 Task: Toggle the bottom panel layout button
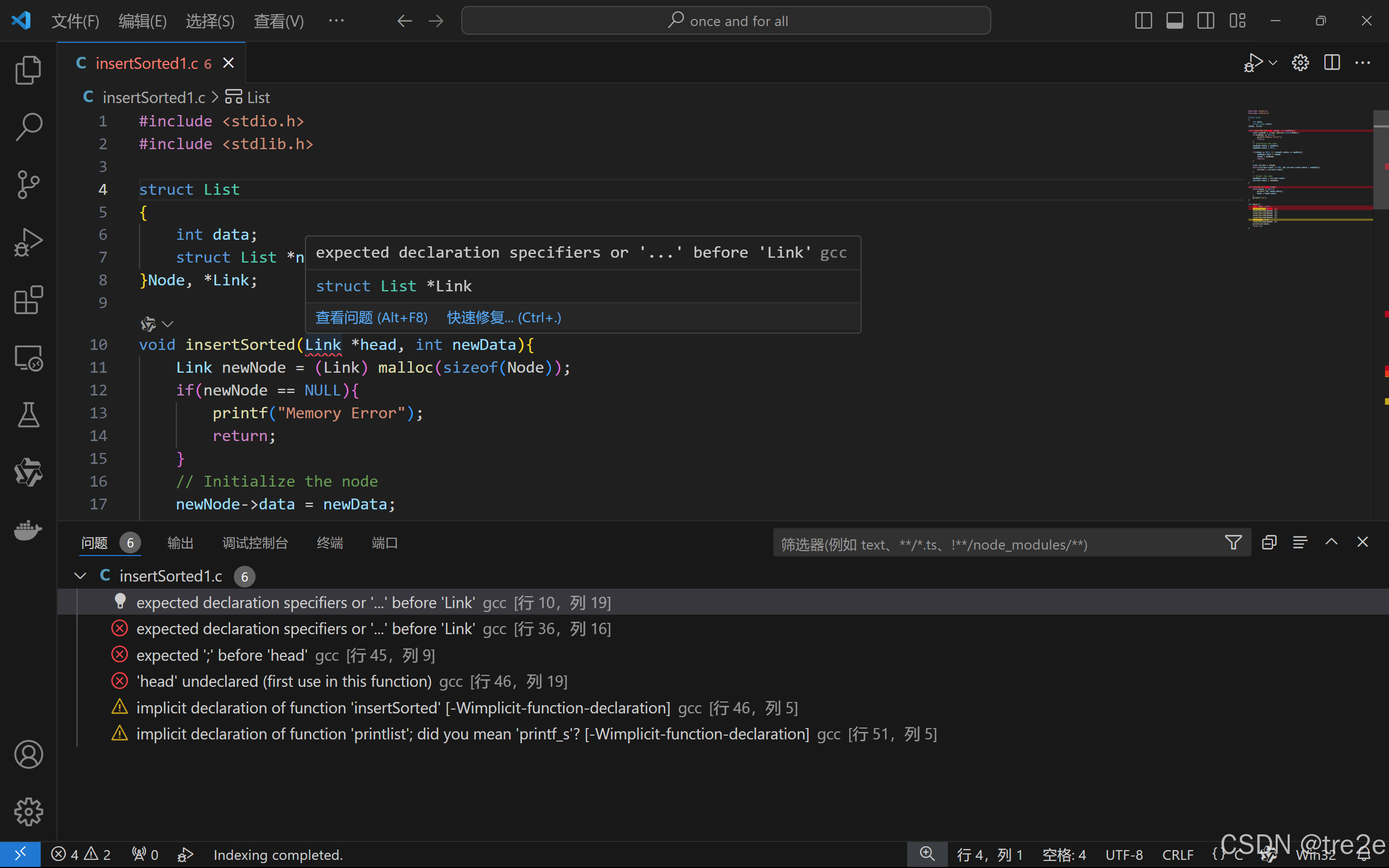[x=1174, y=21]
